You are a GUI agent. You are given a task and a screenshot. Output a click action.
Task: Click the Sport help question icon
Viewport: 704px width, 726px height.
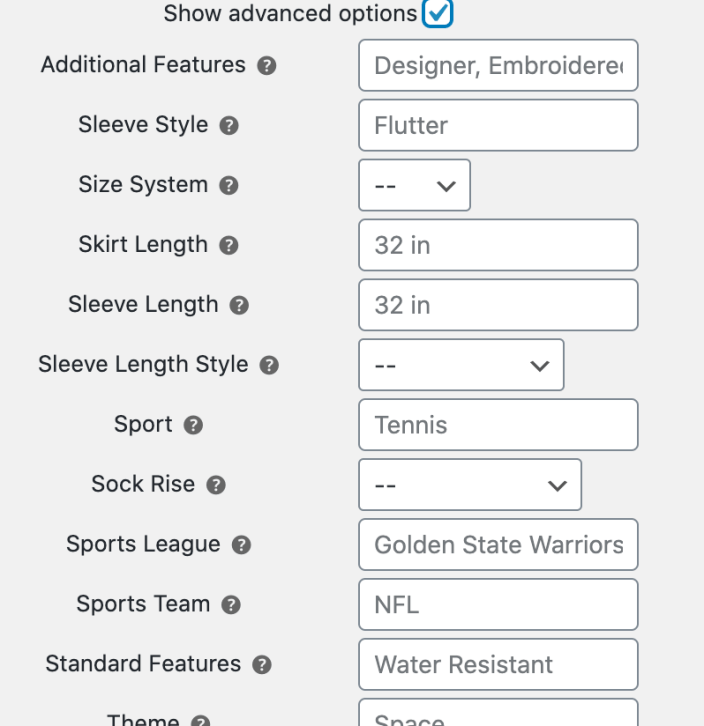pos(194,426)
